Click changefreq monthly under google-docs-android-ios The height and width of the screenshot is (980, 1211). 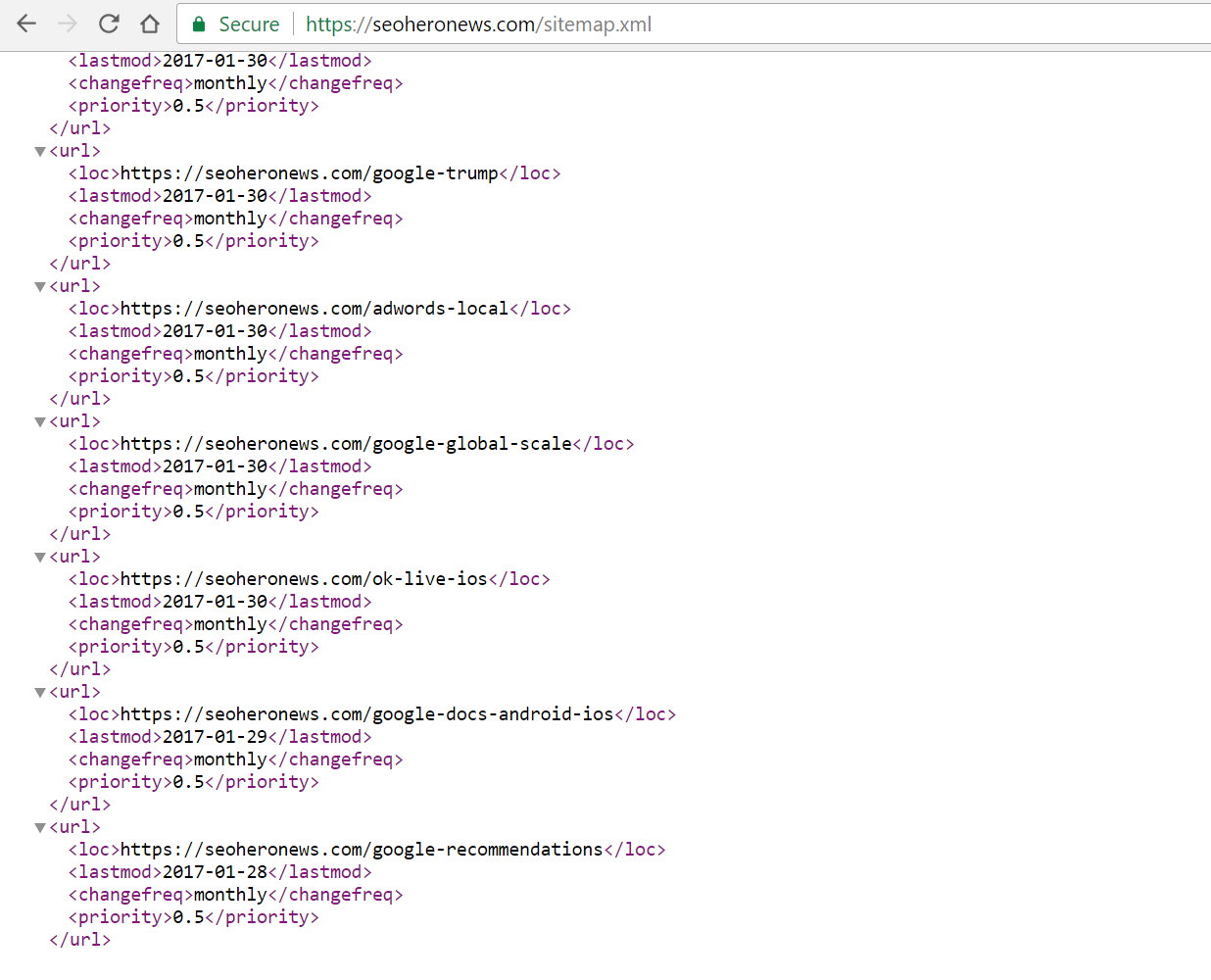[230, 759]
